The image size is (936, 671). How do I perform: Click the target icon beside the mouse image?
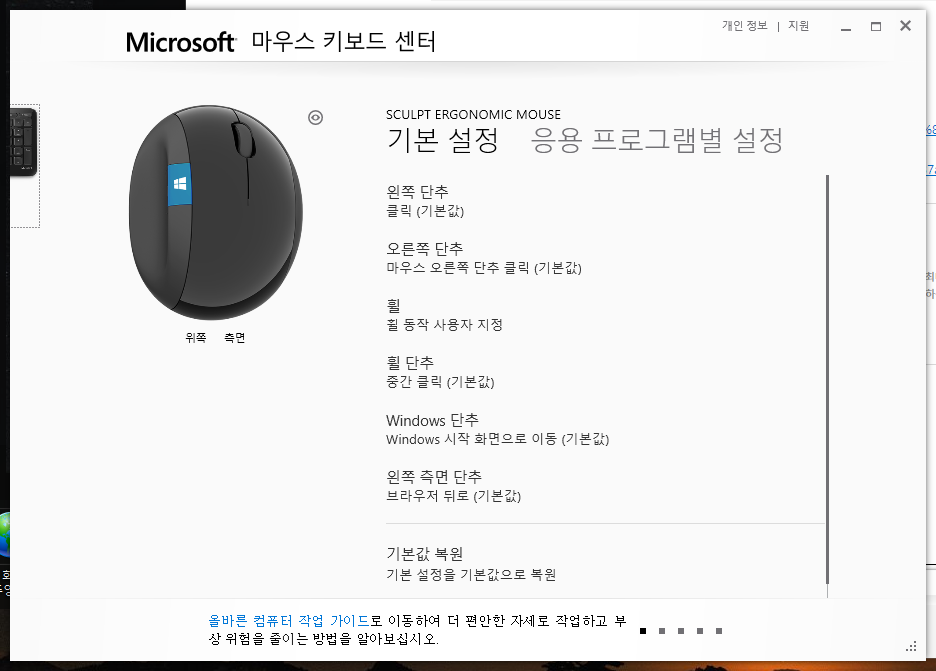[315, 118]
